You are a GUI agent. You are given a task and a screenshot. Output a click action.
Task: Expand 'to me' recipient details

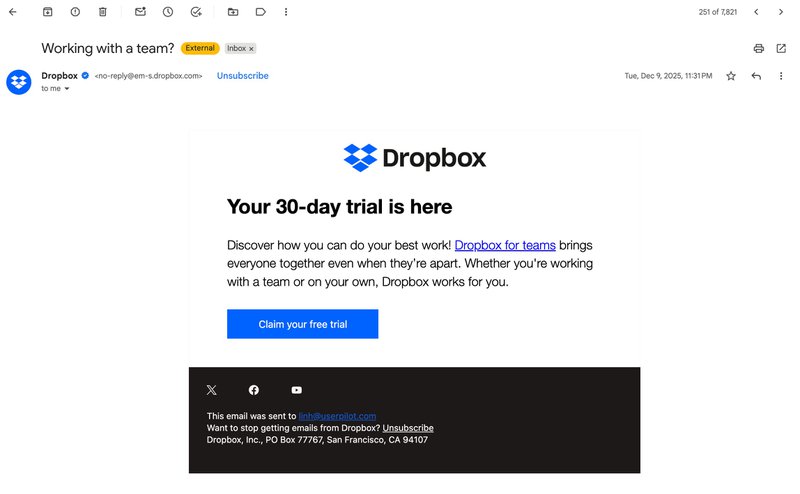67,89
